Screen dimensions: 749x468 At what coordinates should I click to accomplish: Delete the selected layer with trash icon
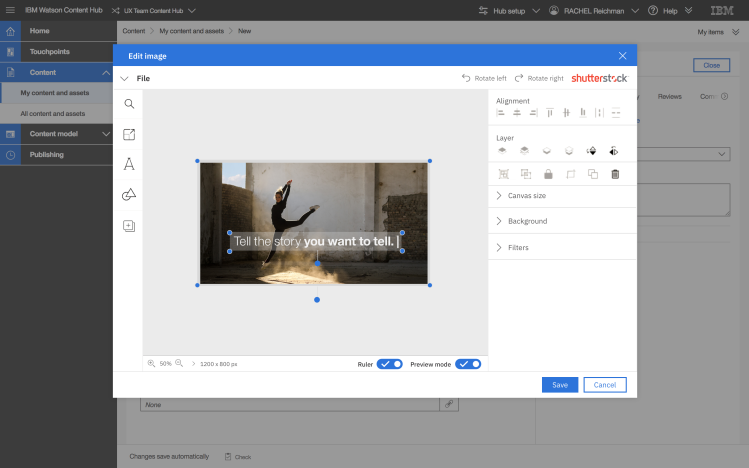[x=615, y=174]
